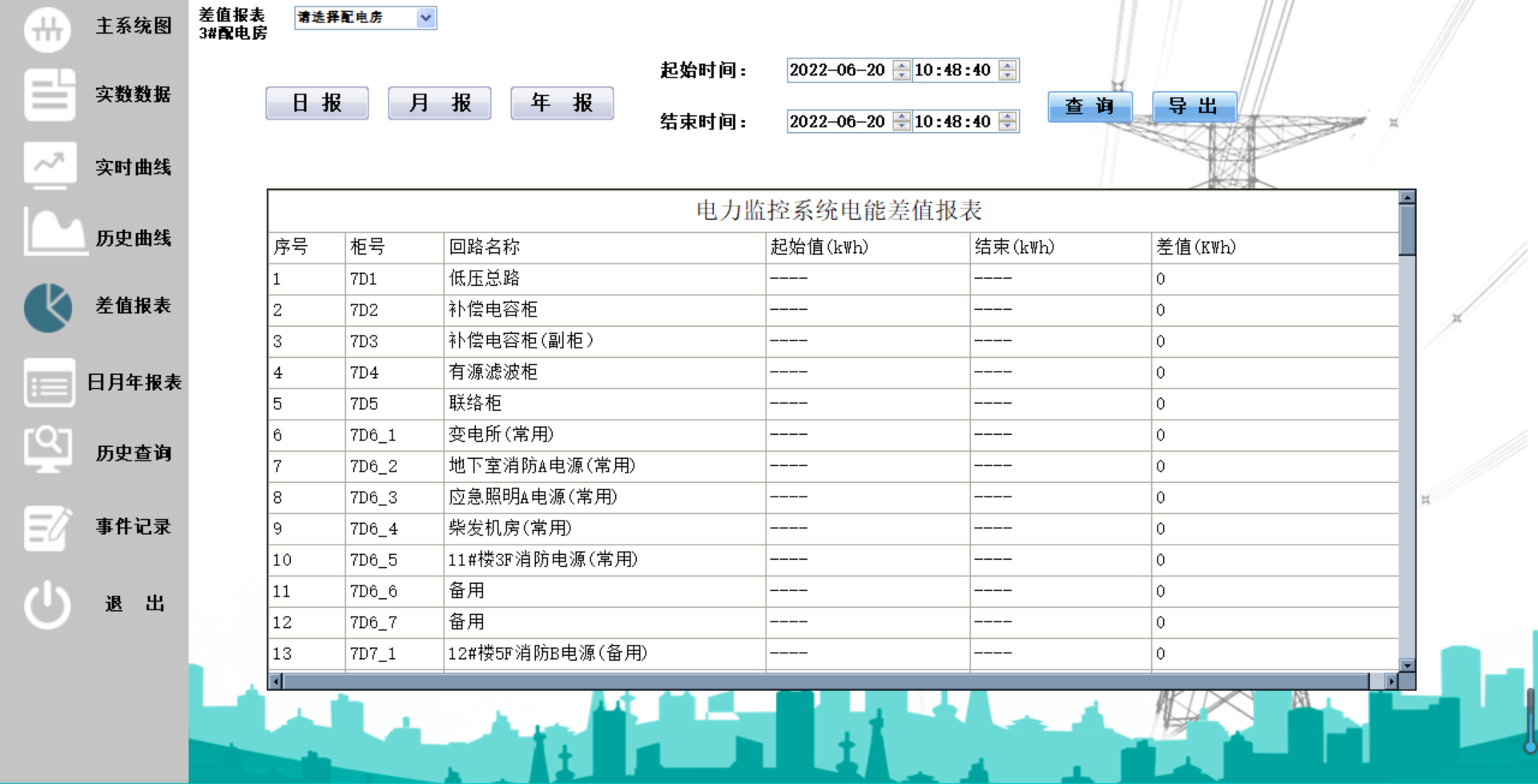View 事件记录 event records
Image resolution: width=1538 pixels, height=784 pixels.
pos(48,526)
